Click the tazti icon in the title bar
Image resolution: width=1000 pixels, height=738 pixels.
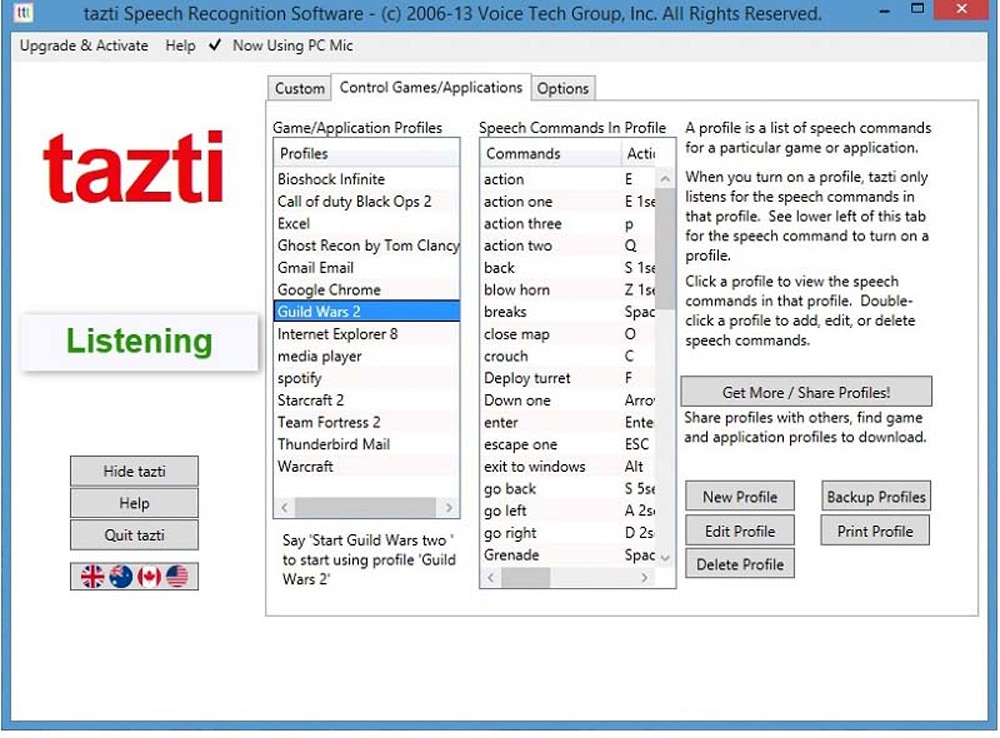(x=22, y=12)
